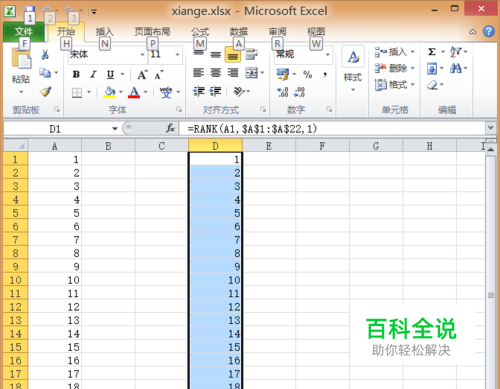Toggle Bold formatting
Screen dimensions: 500x389
(76, 74)
